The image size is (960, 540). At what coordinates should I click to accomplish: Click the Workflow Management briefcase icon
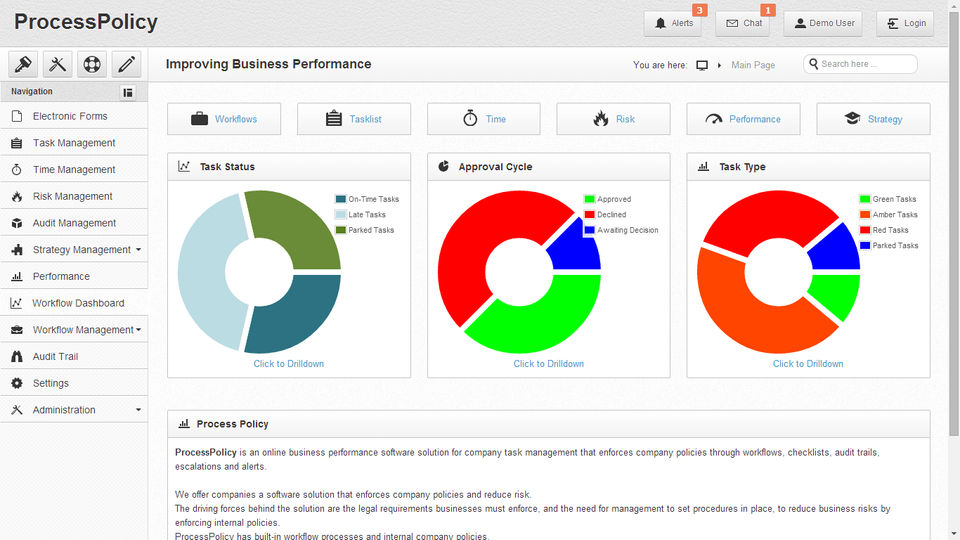click(17, 330)
